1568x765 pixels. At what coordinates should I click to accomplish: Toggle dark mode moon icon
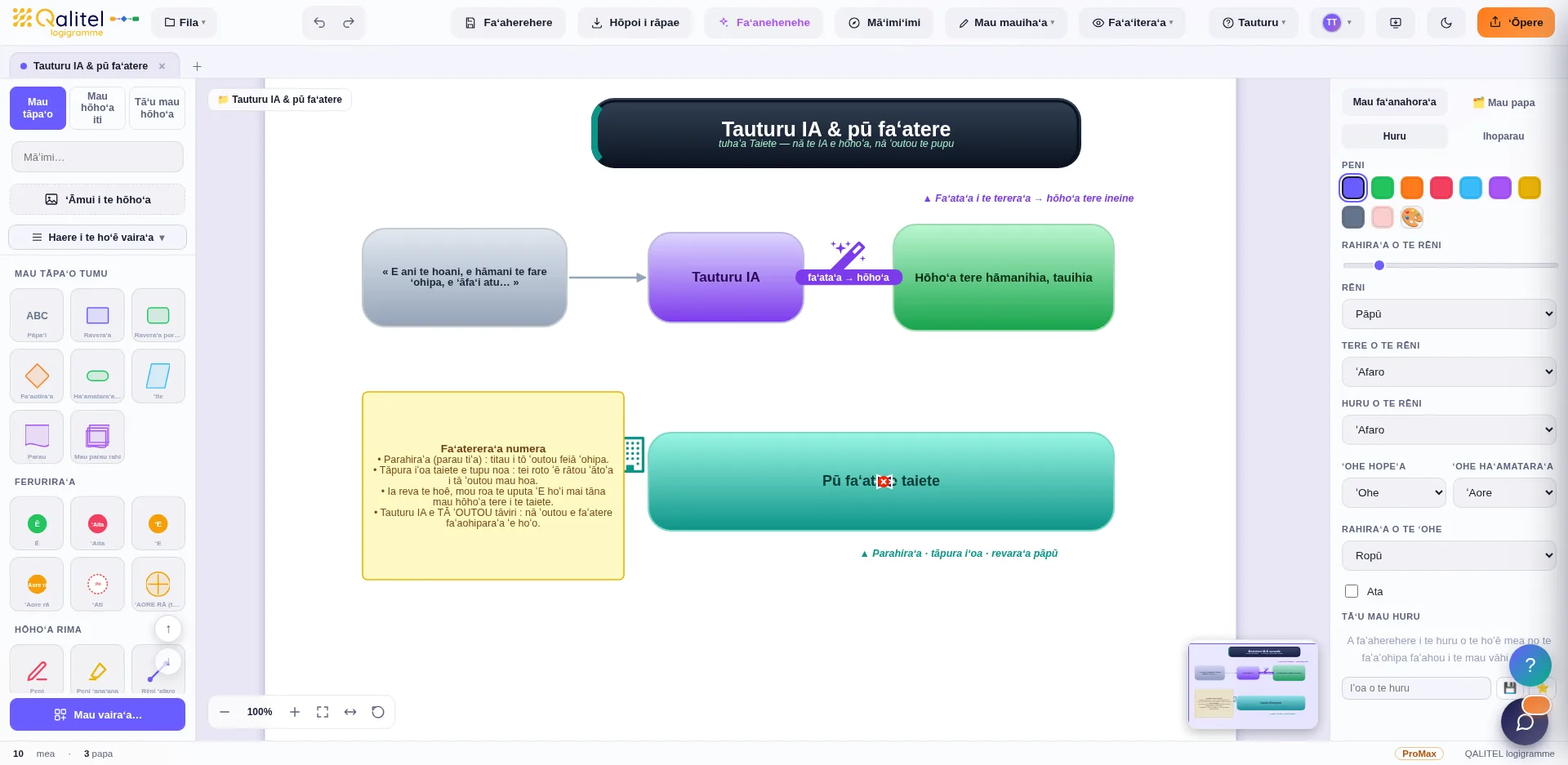[1446, 23]
